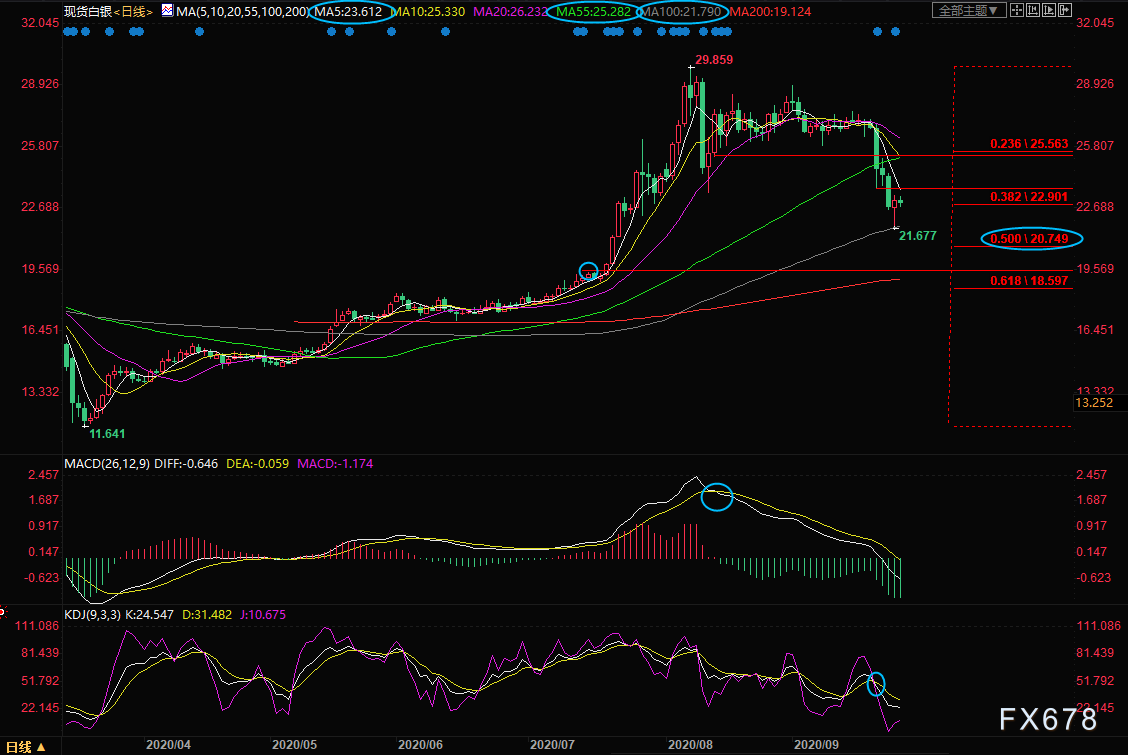
Task: Open the 全部主题 dropdown
Action: click(965, 11)
